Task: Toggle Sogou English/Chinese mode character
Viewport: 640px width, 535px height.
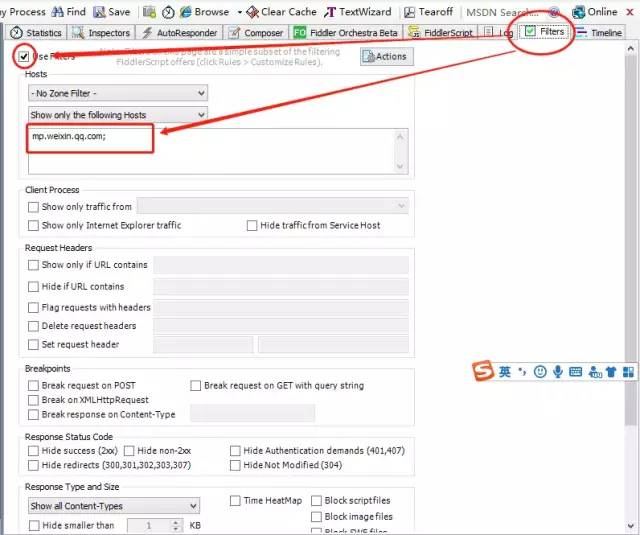Action: click(x=505, y=372)
